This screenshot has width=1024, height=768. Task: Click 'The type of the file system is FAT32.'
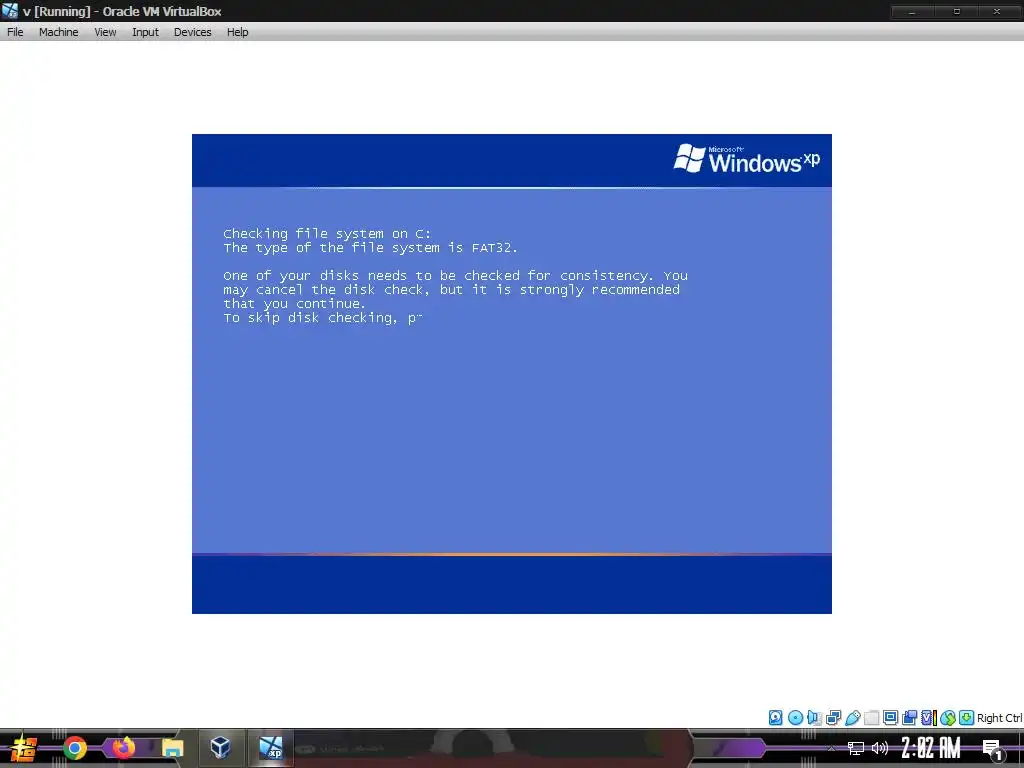pos(370,248)
